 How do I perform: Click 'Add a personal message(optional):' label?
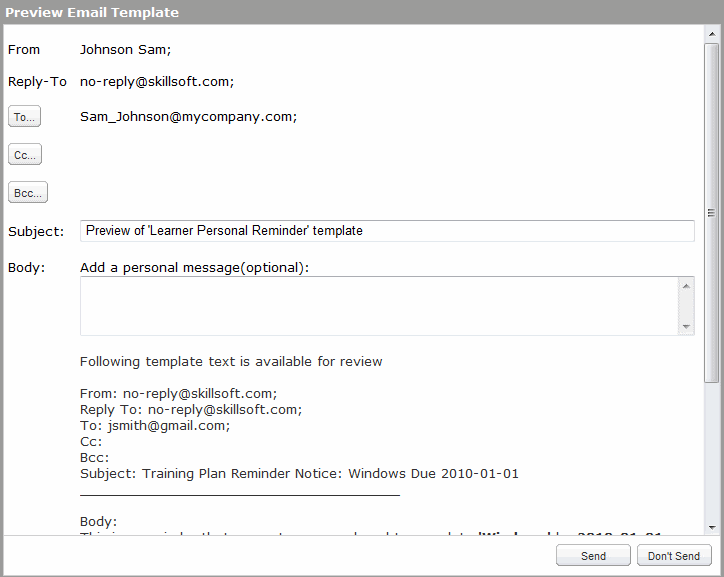tap(194, 268)
